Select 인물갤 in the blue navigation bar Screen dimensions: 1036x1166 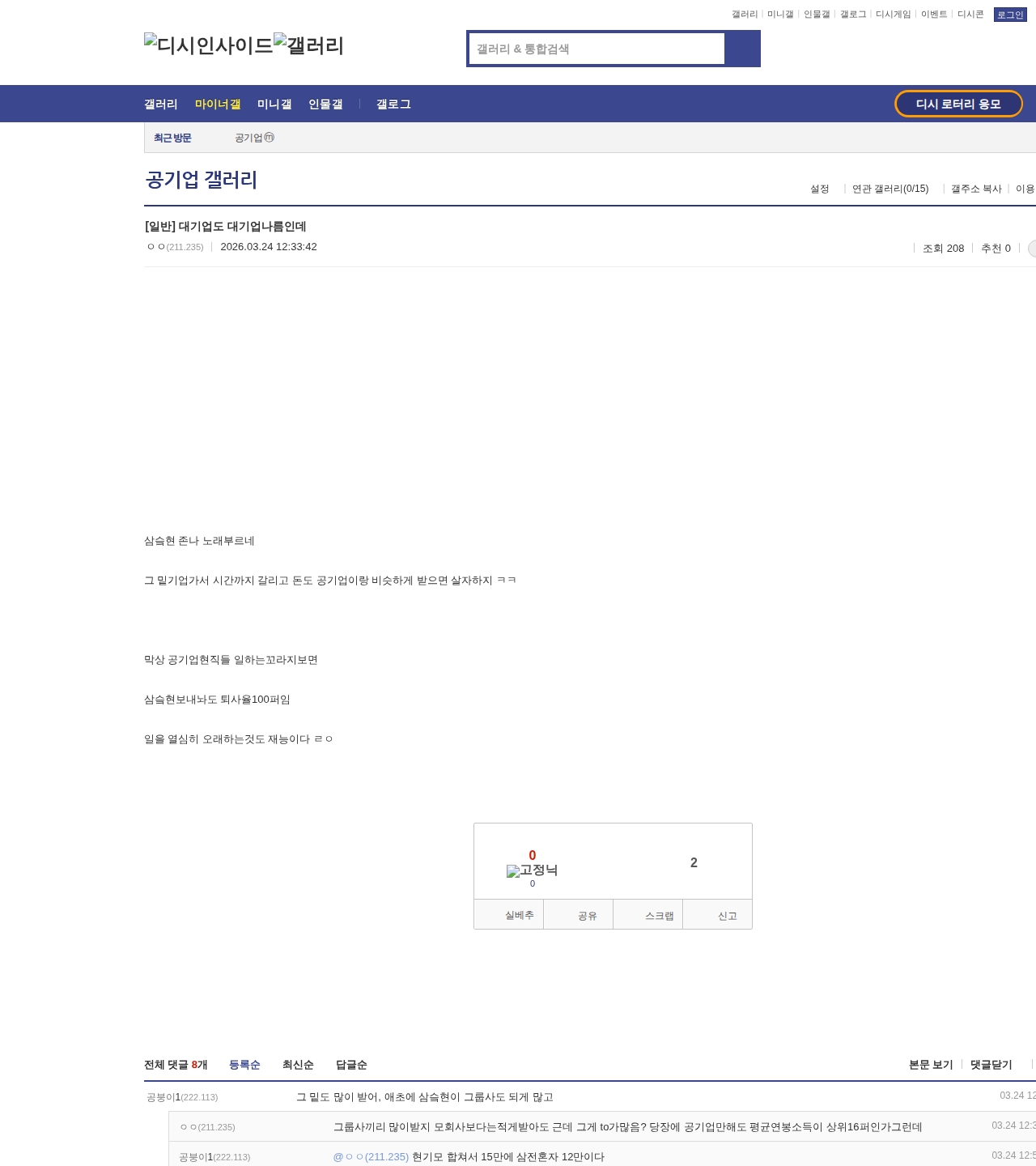325,104
